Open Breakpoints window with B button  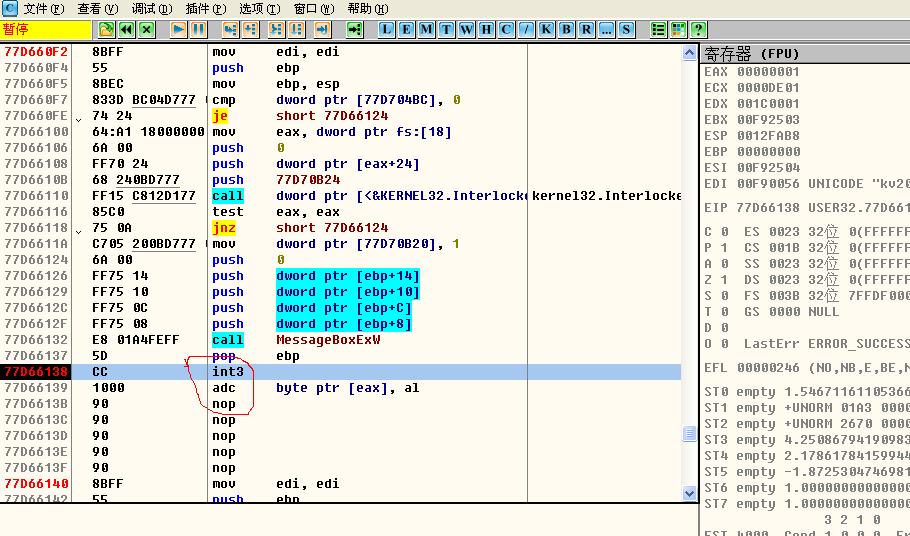coord(566,30)
